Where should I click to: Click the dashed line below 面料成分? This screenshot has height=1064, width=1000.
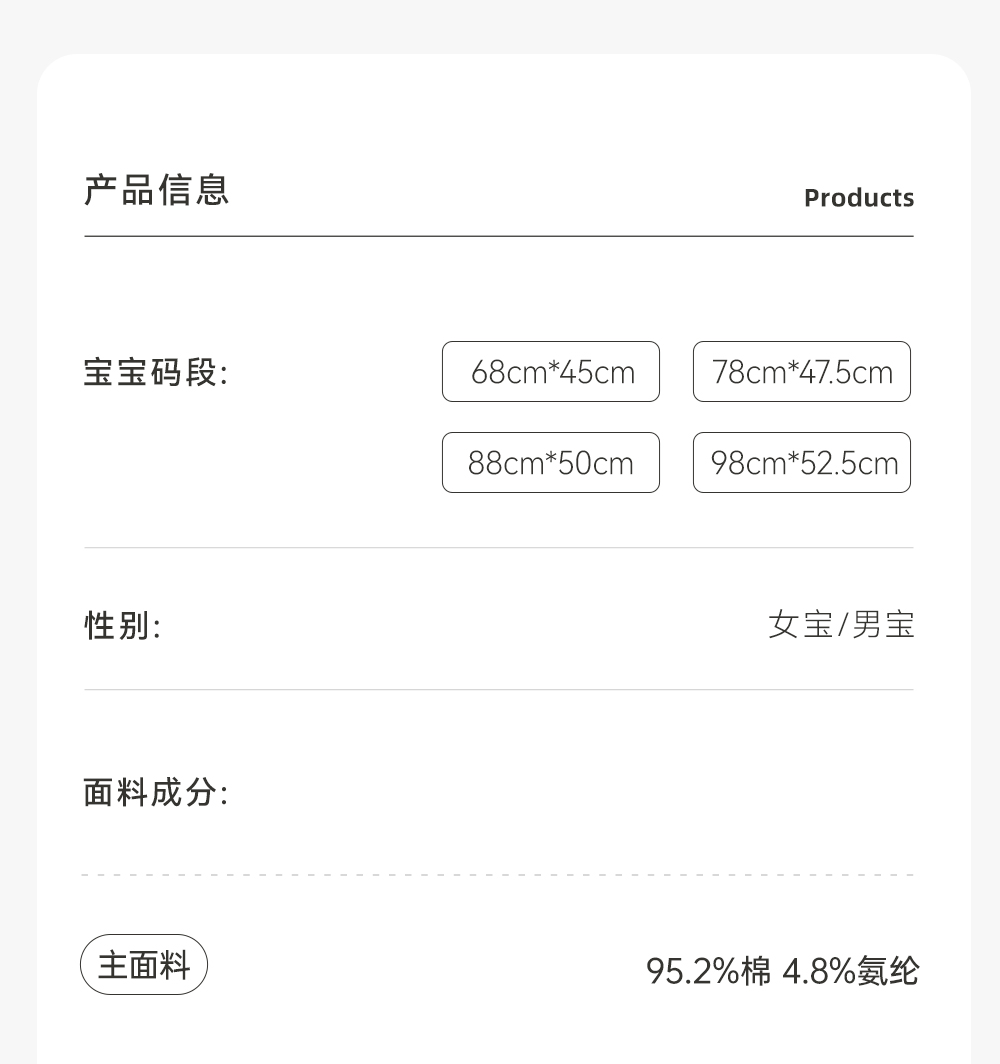click(x=499, y=875)
